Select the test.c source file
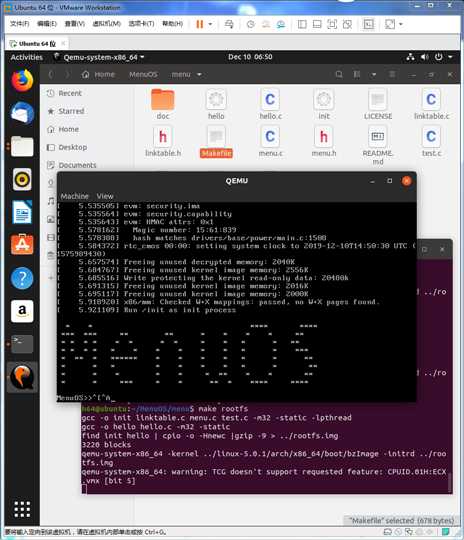The image size is (464, 540). tap(431, 142)
